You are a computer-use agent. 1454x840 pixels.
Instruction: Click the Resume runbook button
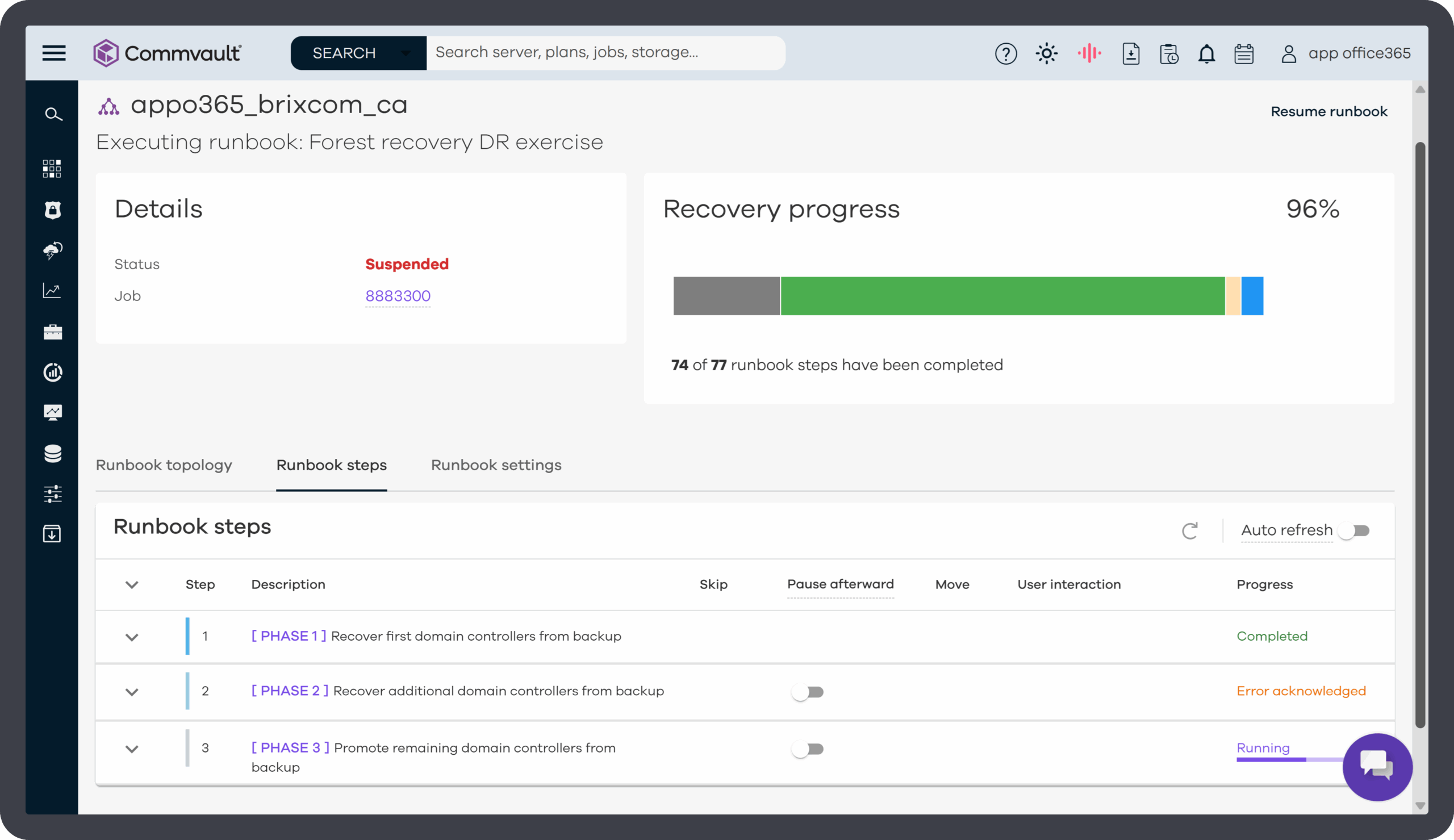click(x=1329, y=111)
